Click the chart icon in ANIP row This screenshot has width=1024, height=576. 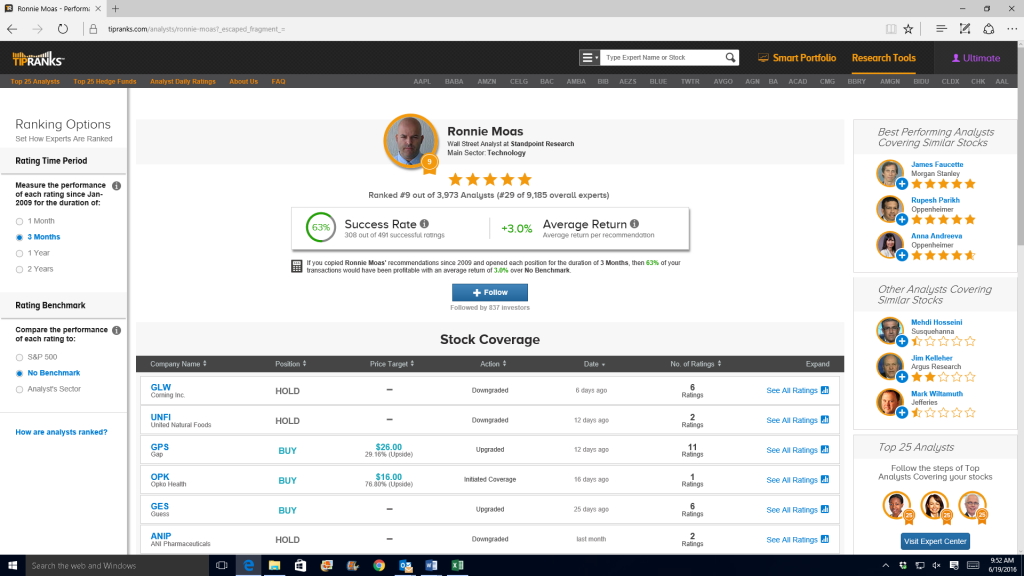(825, 539)
